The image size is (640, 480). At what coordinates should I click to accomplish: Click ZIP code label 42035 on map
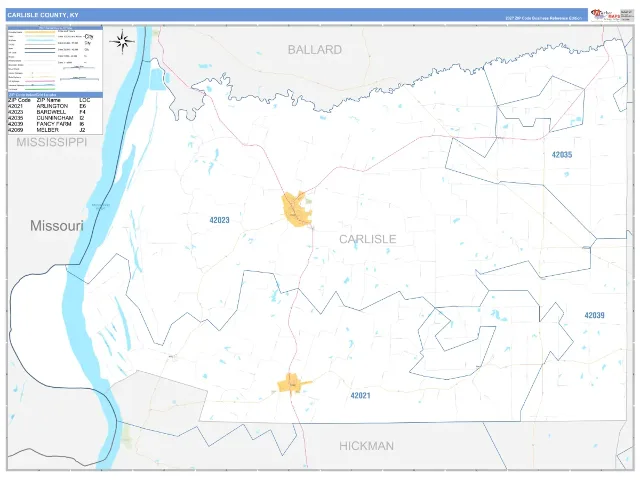pos(562,155)
